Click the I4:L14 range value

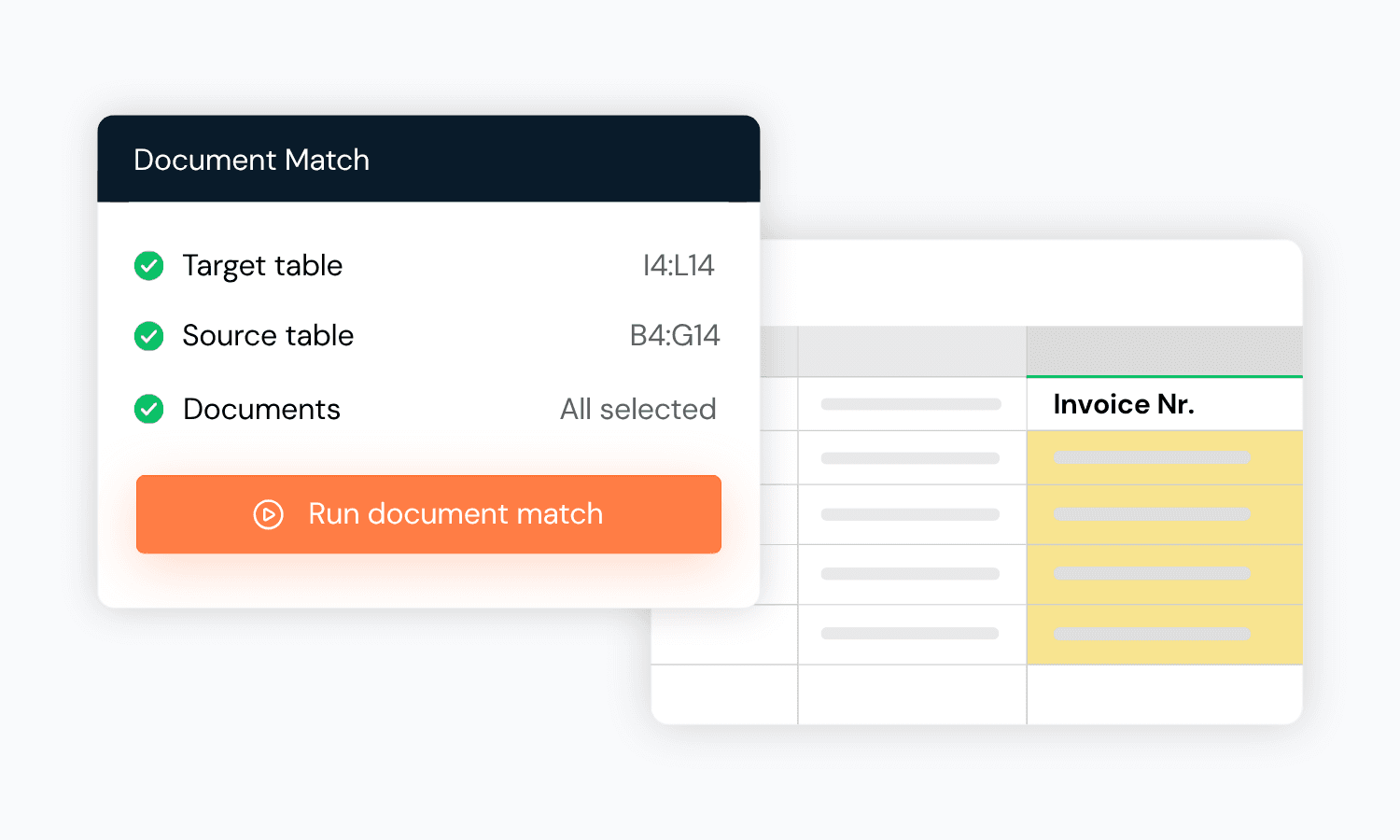coord(679,266)
